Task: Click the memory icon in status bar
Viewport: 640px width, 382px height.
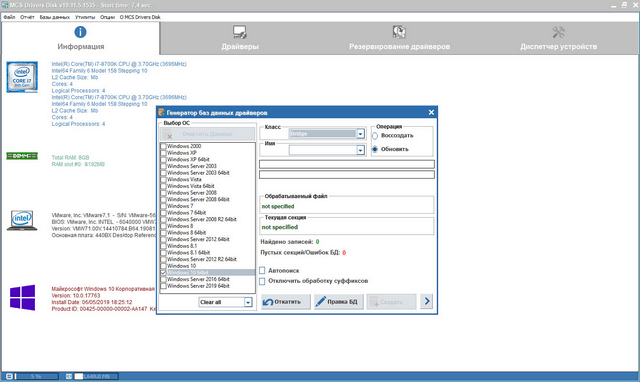Action: pos(69,376)
